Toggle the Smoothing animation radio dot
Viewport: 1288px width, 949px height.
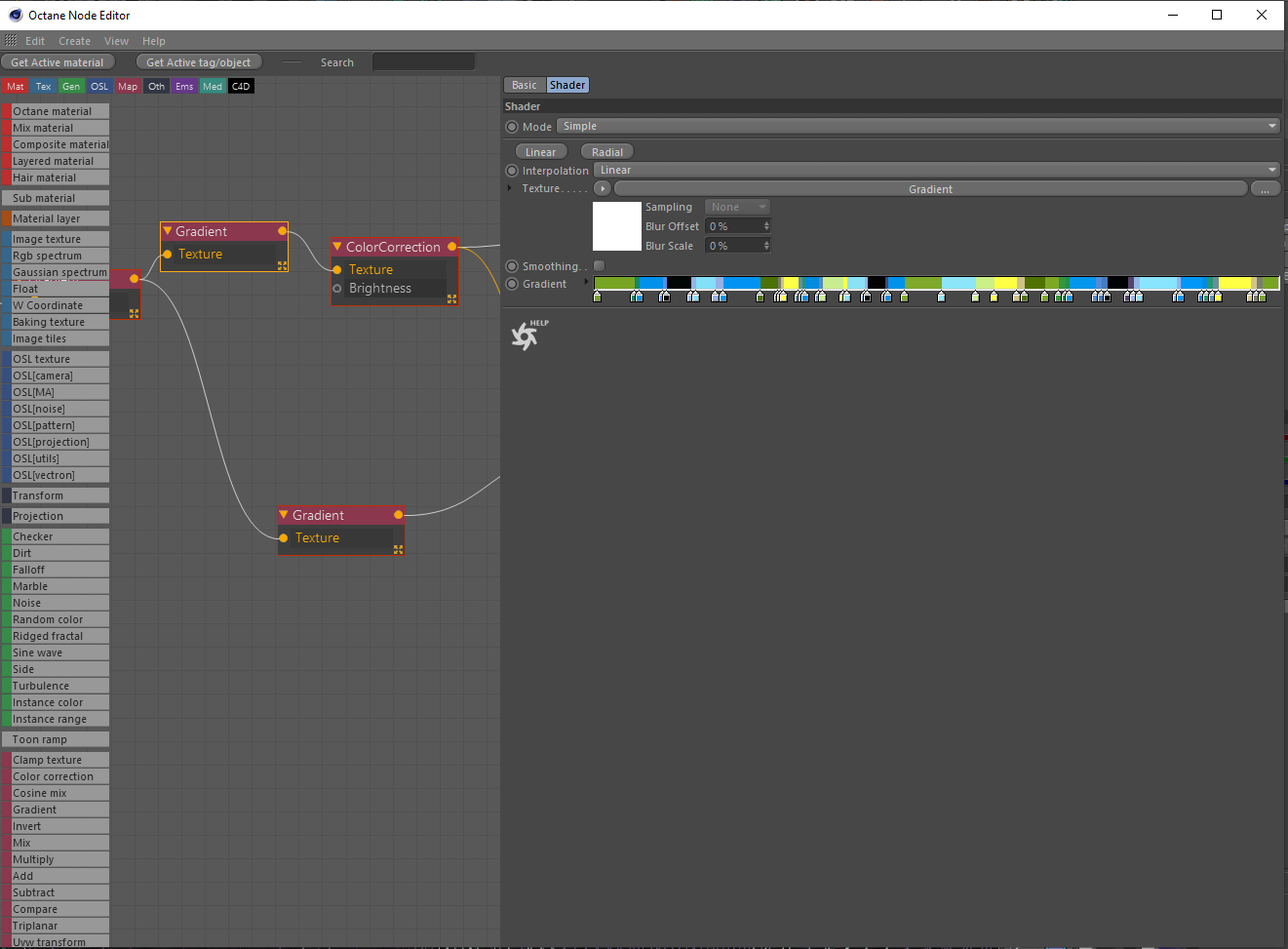[512, 266]
